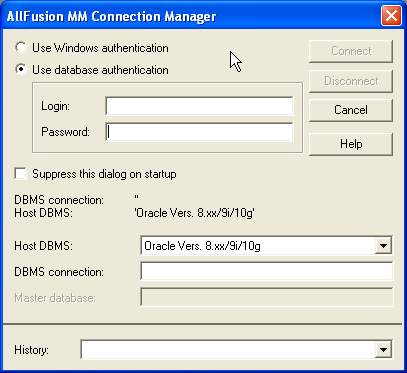The height and width of the screenshot is (373, 407).
Task: Close the Connection Manager dialog
Action: (x=391, y=16)
